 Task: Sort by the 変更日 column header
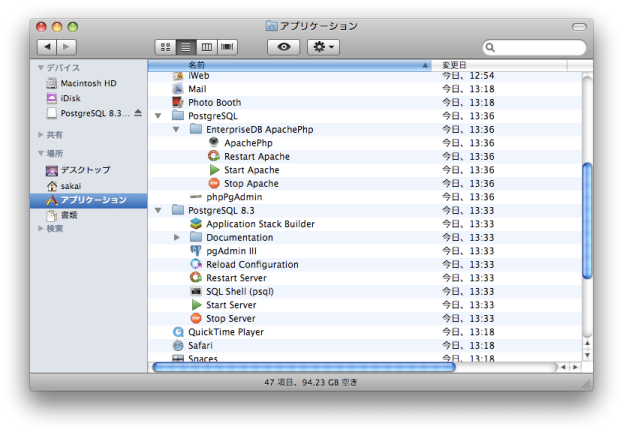[x=499, y=65]
